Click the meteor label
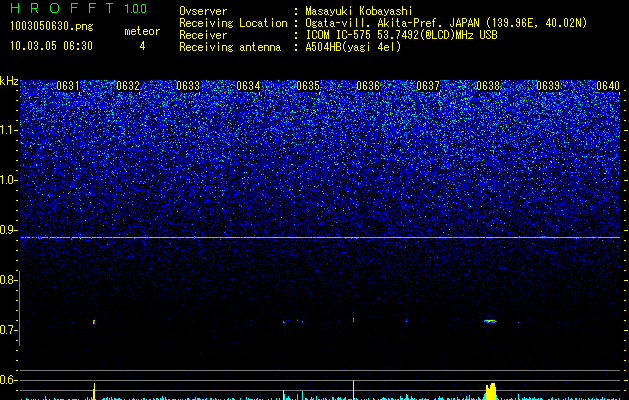629x400 pixels. (142, 31)
